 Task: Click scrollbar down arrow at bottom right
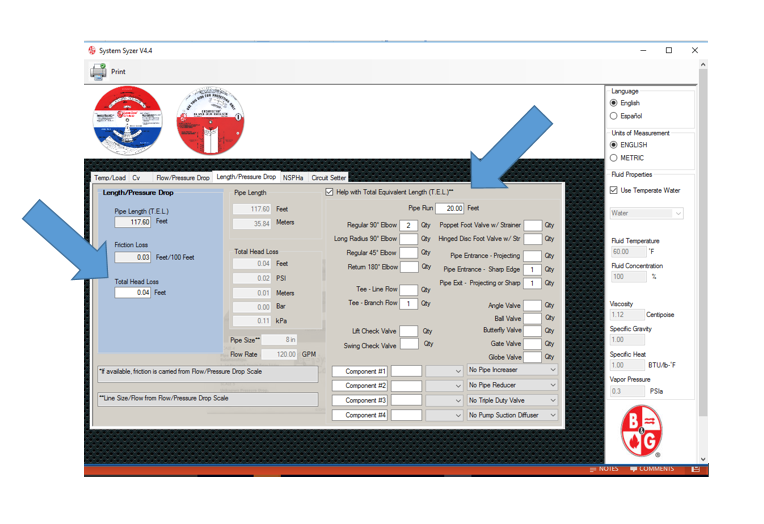703,459
